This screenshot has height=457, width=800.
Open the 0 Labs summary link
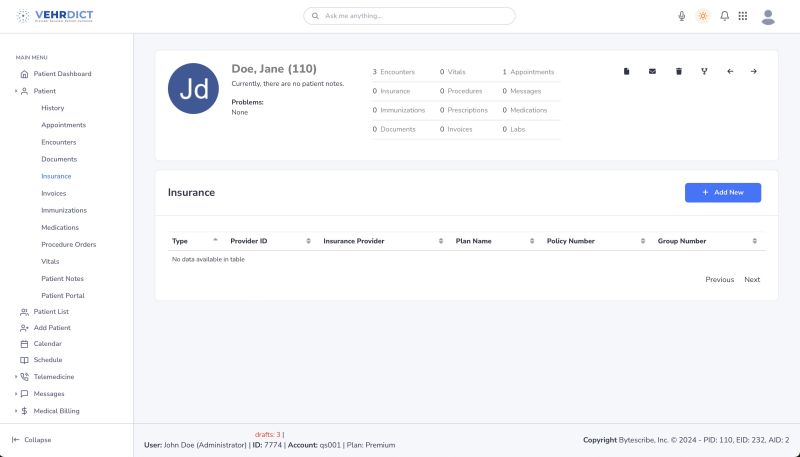coord(513,129)
